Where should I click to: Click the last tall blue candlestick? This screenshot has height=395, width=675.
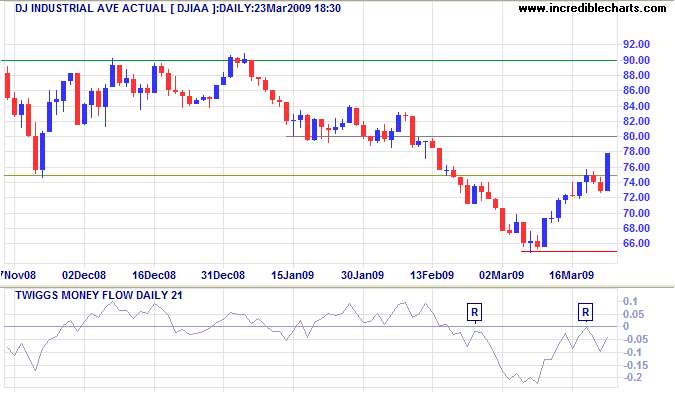click(607, 172)
